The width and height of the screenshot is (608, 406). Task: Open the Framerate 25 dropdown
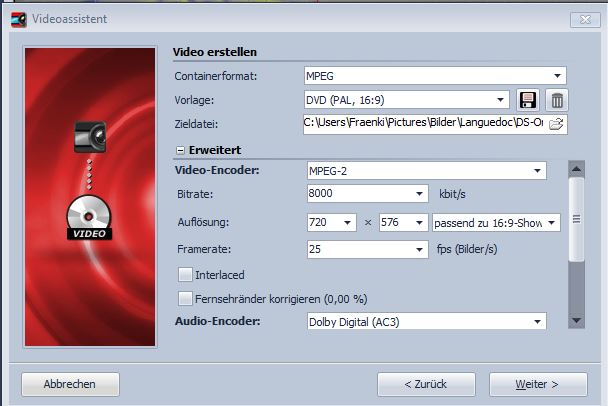[418, 250]
